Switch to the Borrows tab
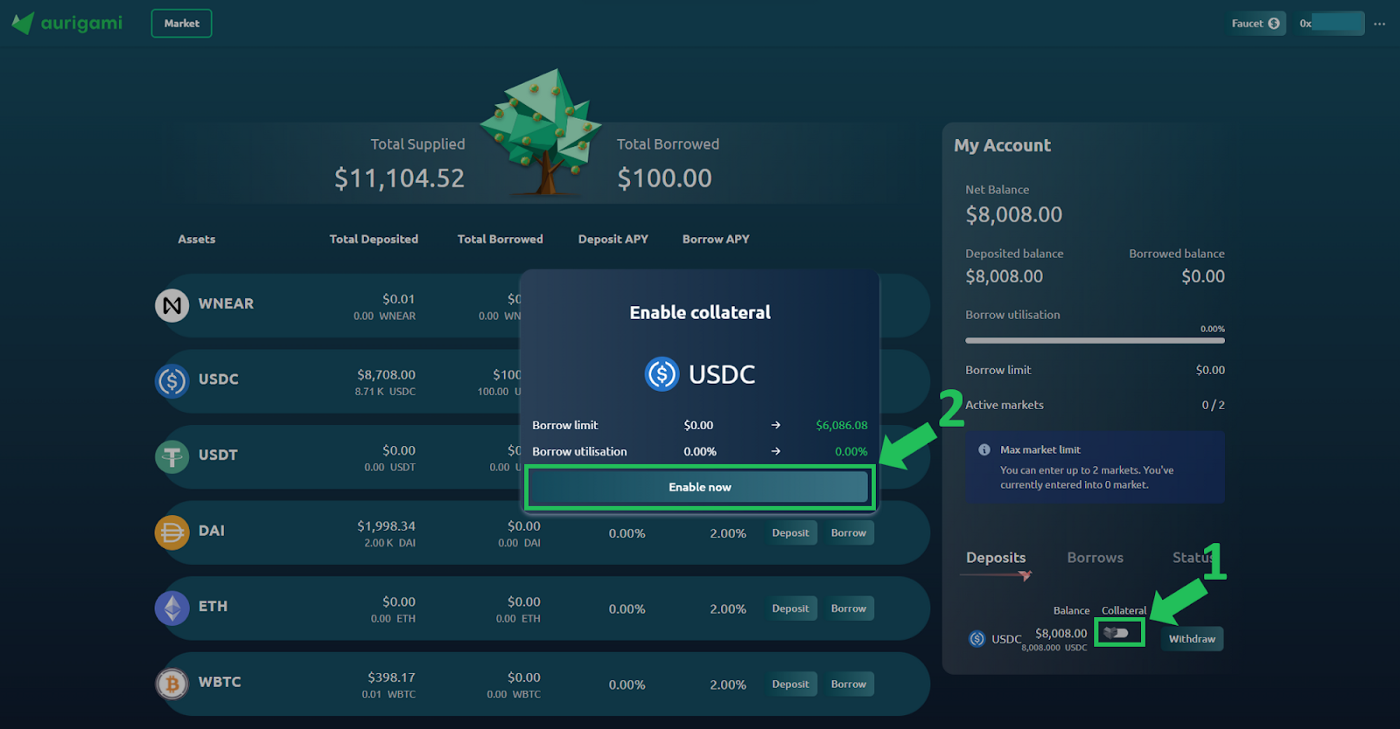 tap(1095, 558)
